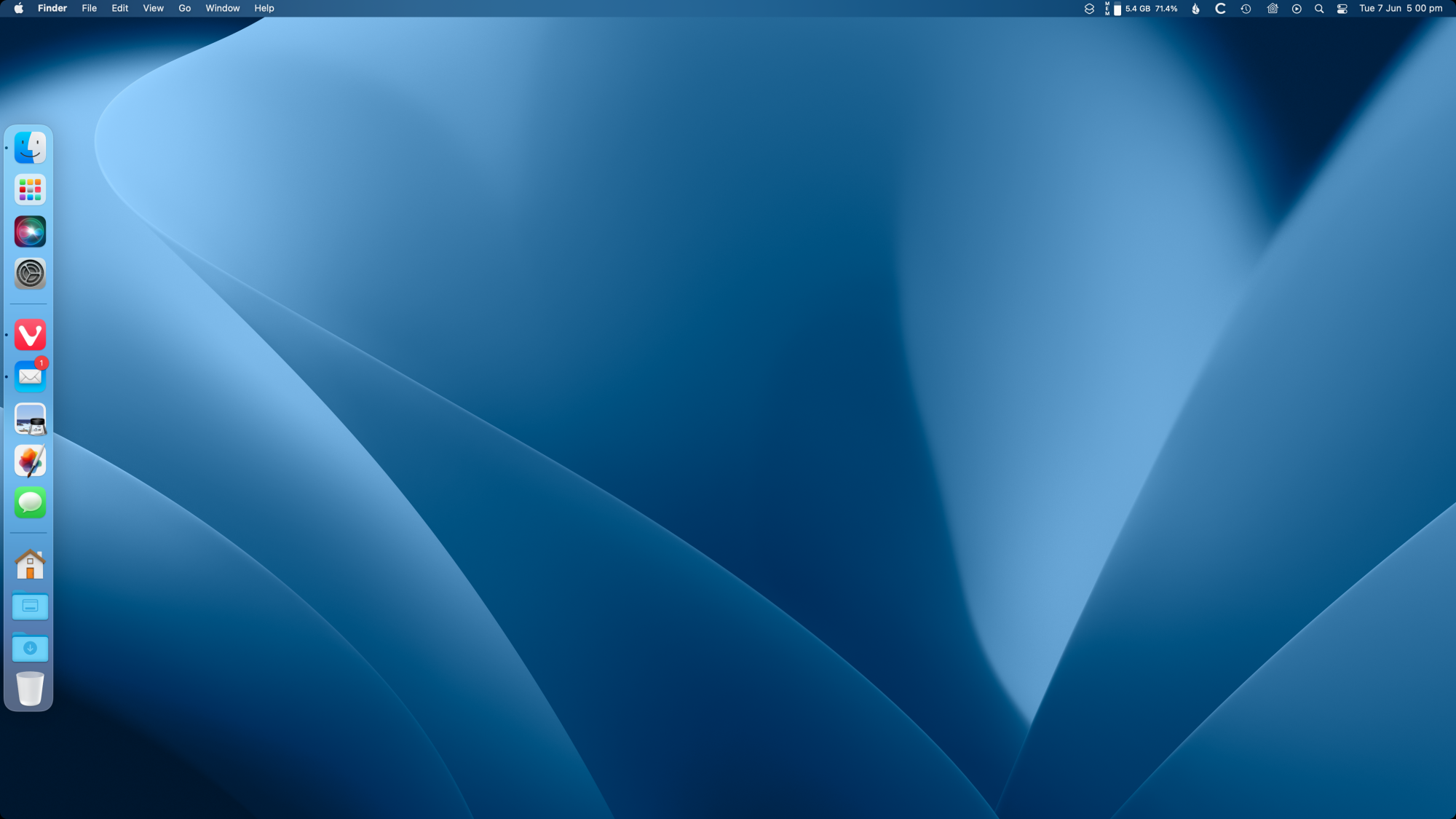Open the File menu
The height and width of the screenshot is (819, 1456).
click(89, 9)
